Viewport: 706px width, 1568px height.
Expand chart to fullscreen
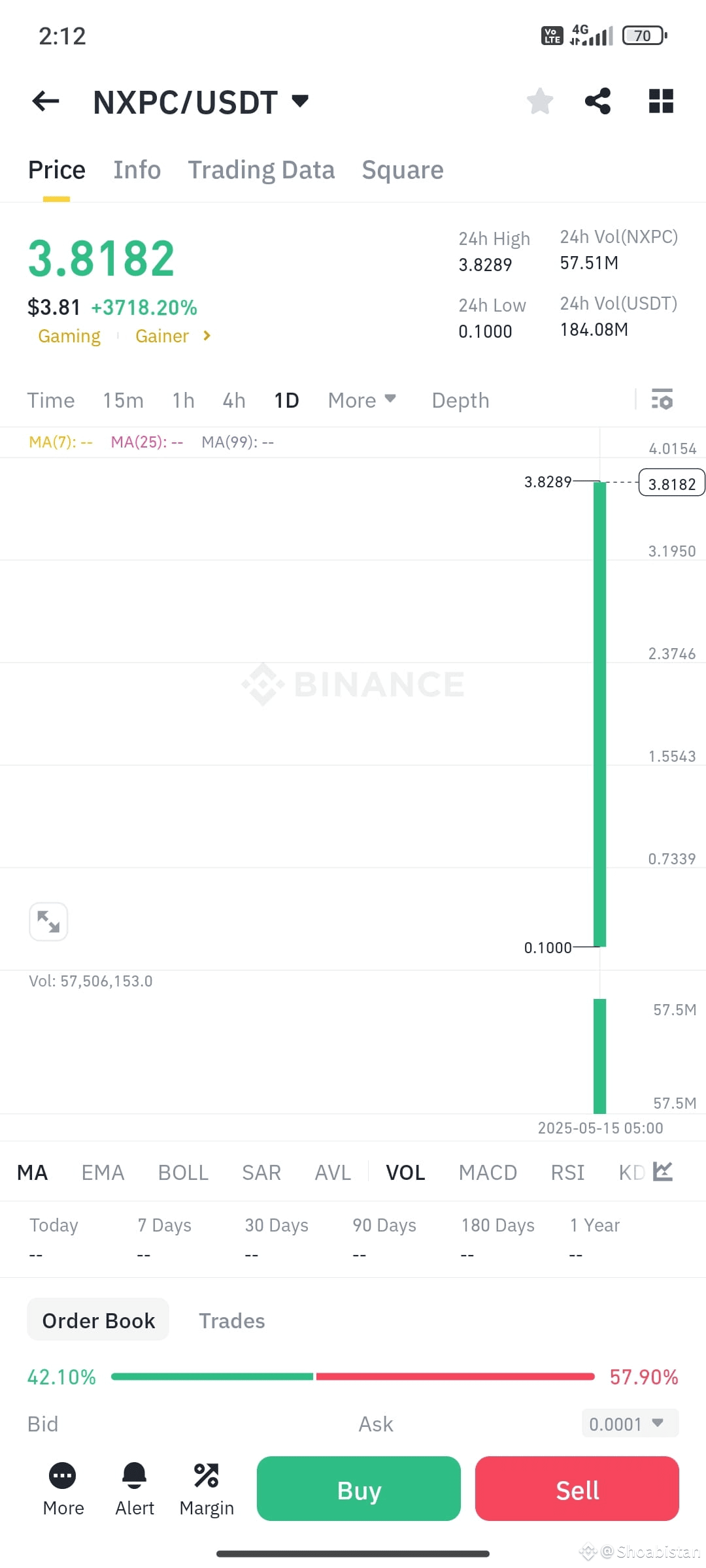(48, 922)
